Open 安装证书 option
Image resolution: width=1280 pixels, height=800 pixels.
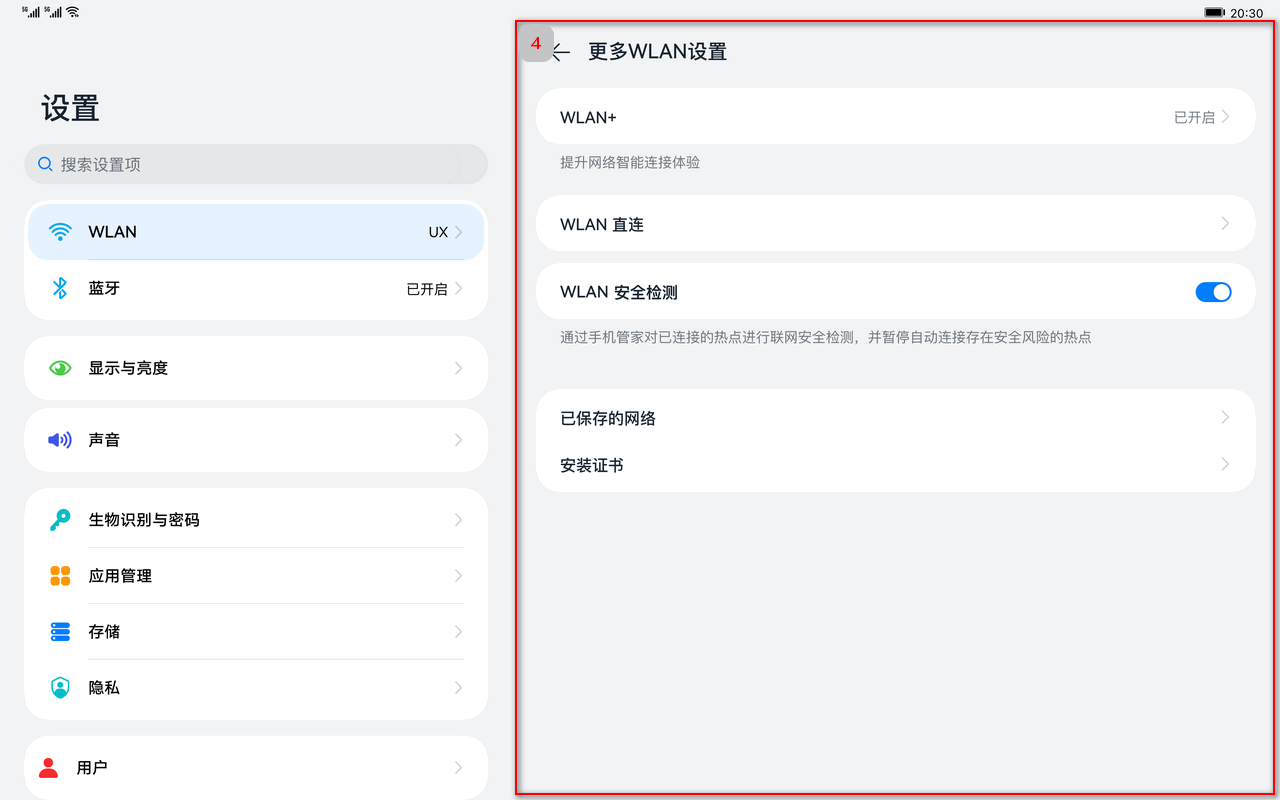click(895, 465)
